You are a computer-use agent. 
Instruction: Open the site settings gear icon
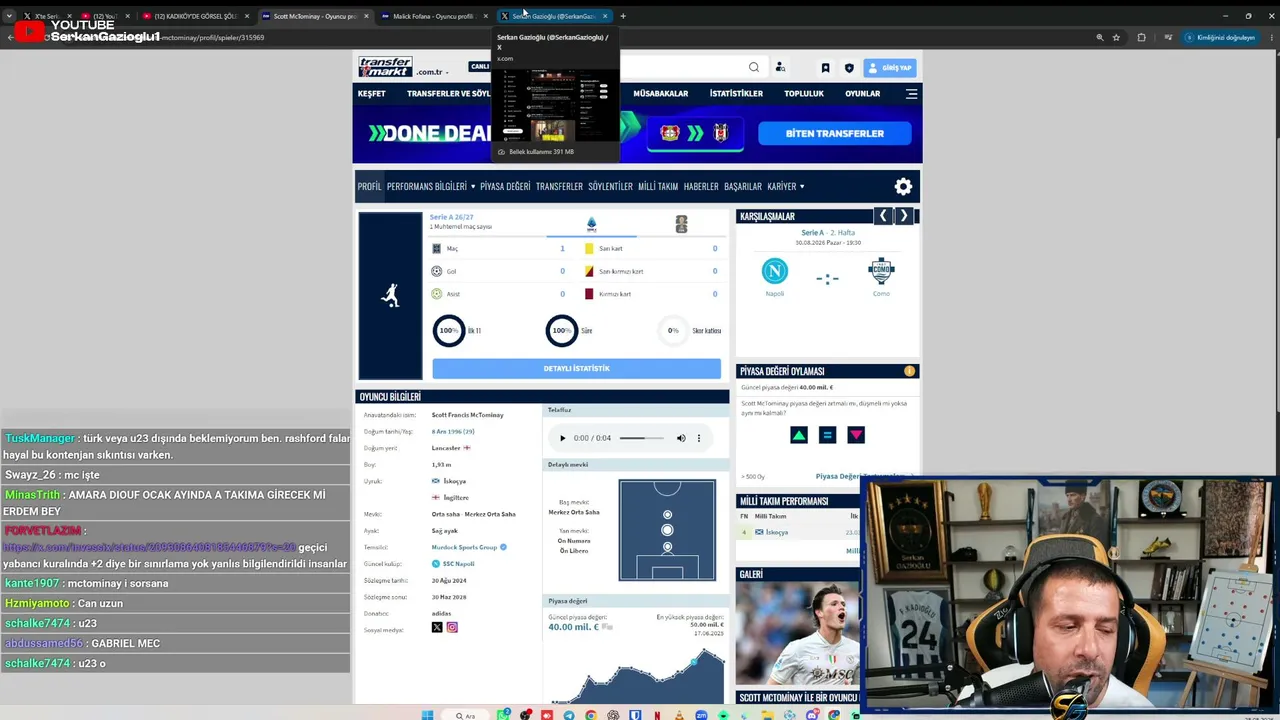coord(903,187)
